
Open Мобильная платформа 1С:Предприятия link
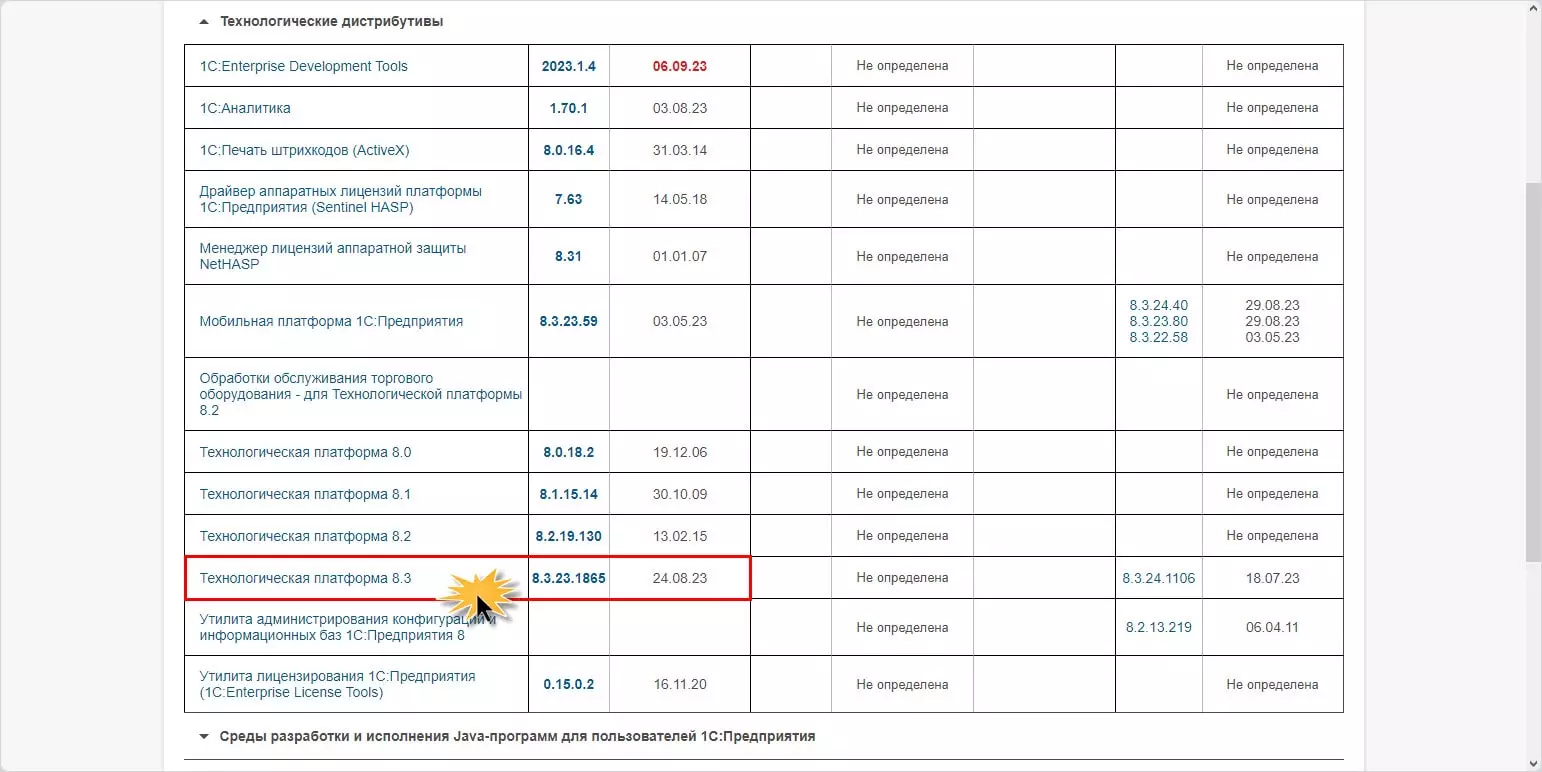[x=331, y=321]
